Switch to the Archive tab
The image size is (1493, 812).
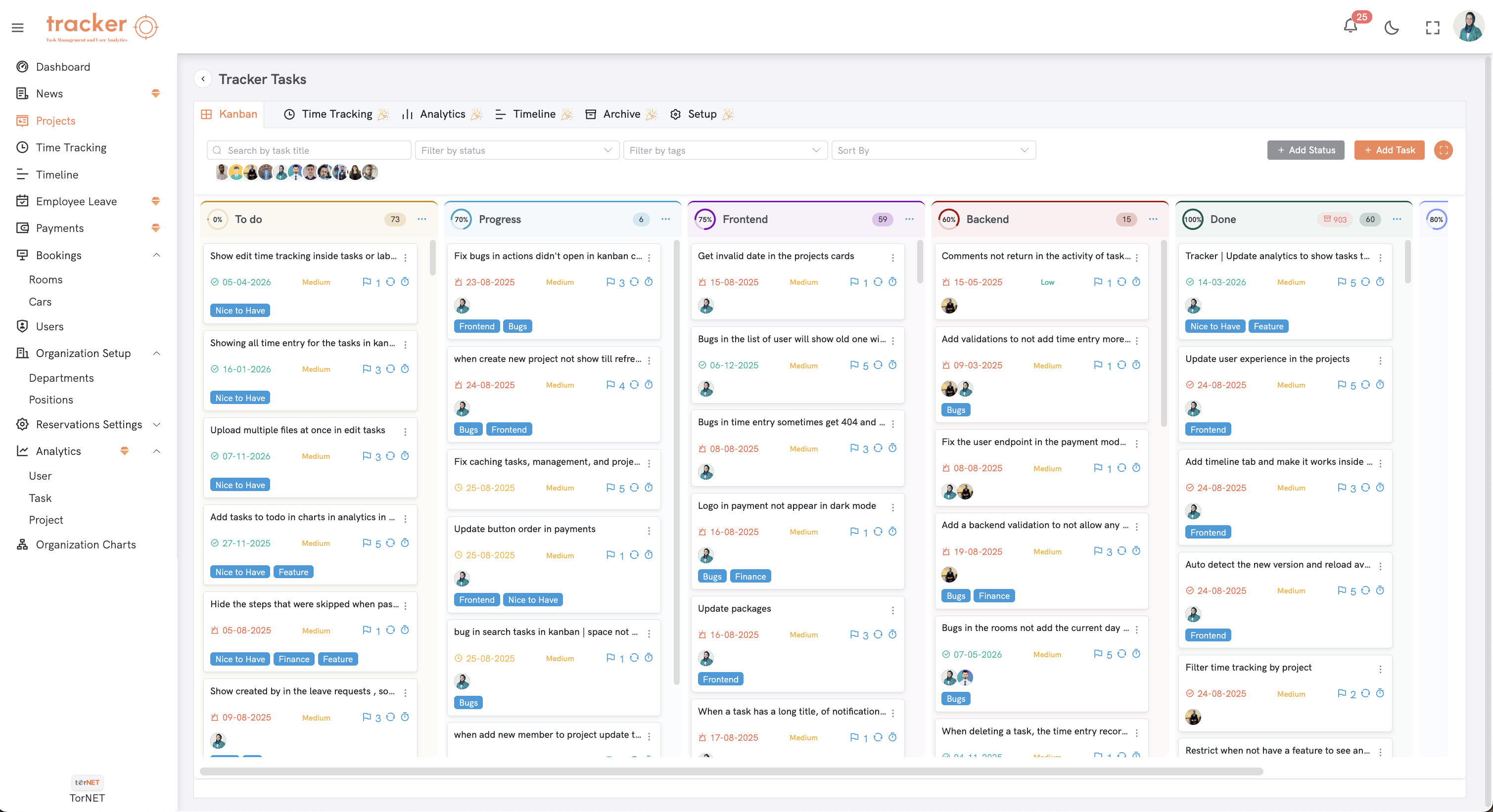click(x=621, y=114)
